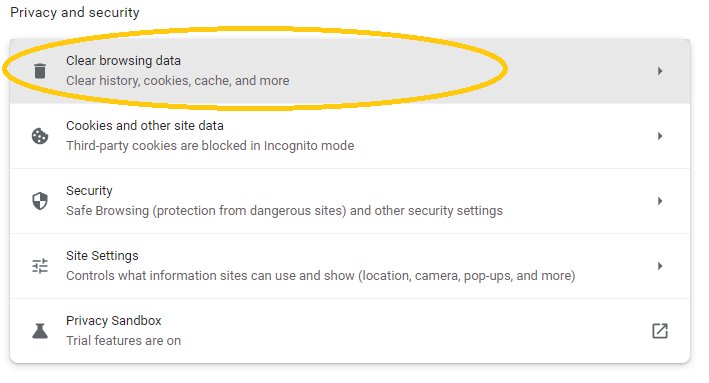Click 'Trial features are on' text
This screenshot has height=383, width=709.
click(123, 340)
